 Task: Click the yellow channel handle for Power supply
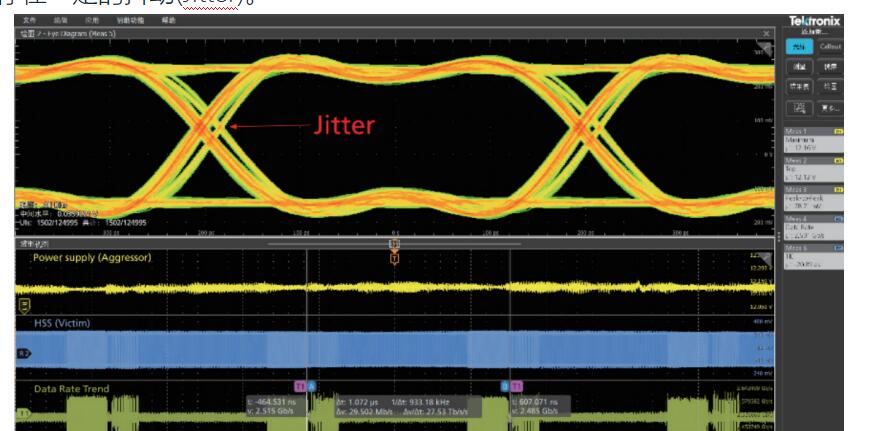[24, 306]
